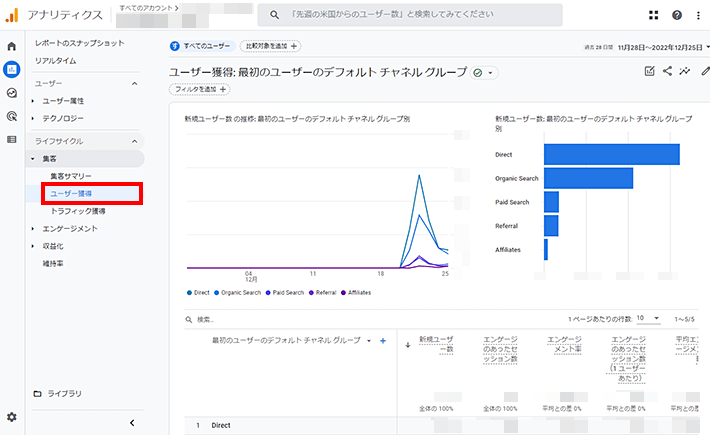Screen dimensions: 710x435
Task: Open the rows per page dropdown showing 10
Action: [648, 319]
